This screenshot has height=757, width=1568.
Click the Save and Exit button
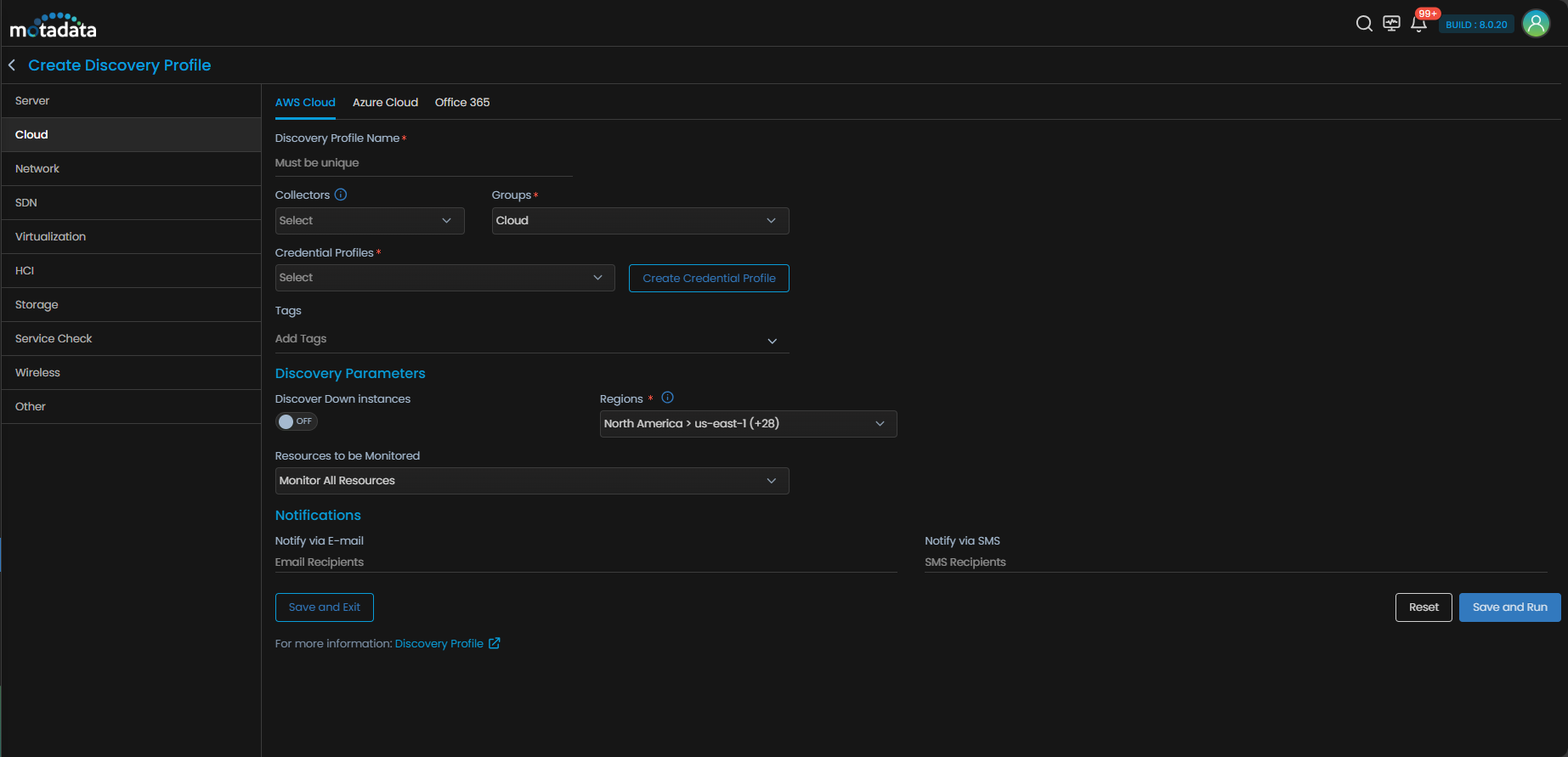[x=324, y=607]
